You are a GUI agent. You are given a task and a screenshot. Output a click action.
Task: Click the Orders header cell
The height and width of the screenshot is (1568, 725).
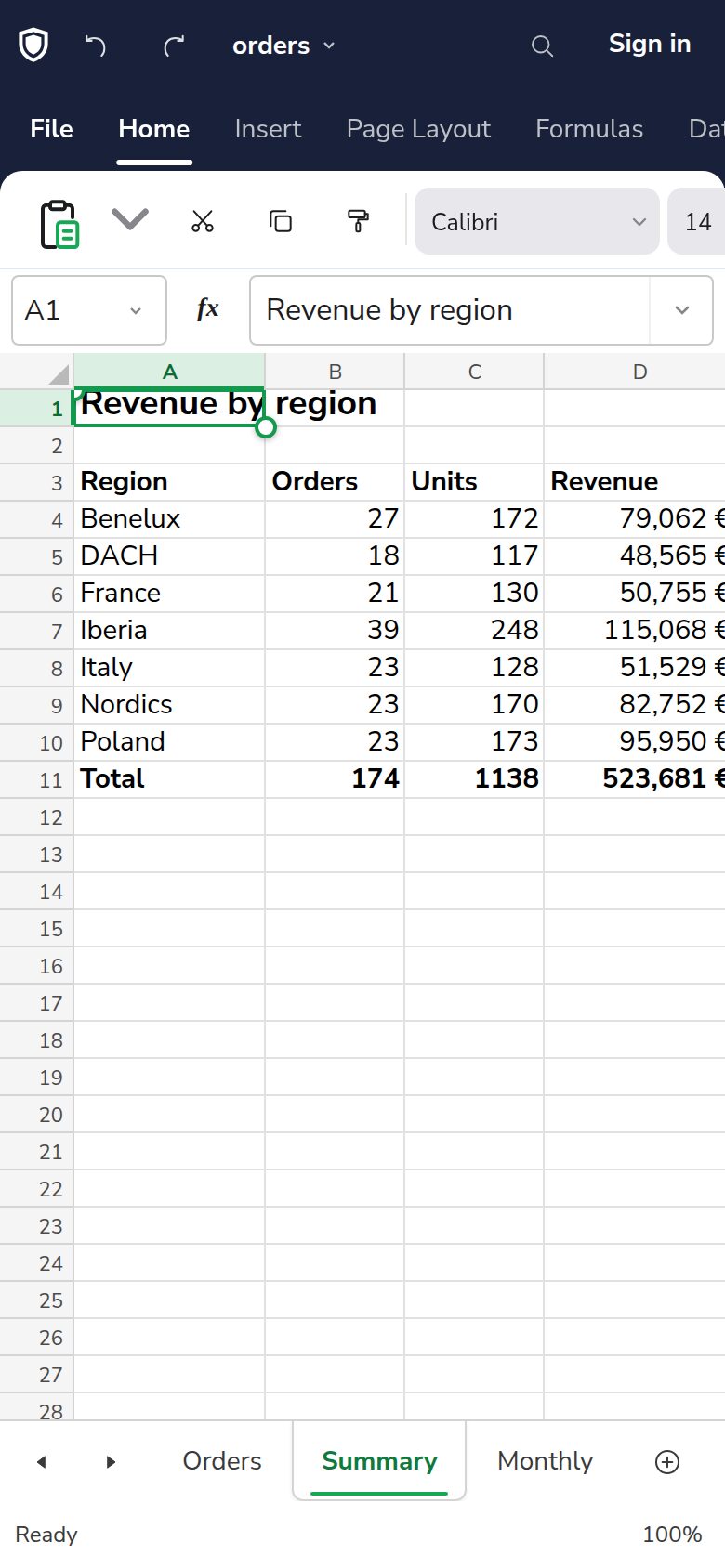(x=335, y=482)
